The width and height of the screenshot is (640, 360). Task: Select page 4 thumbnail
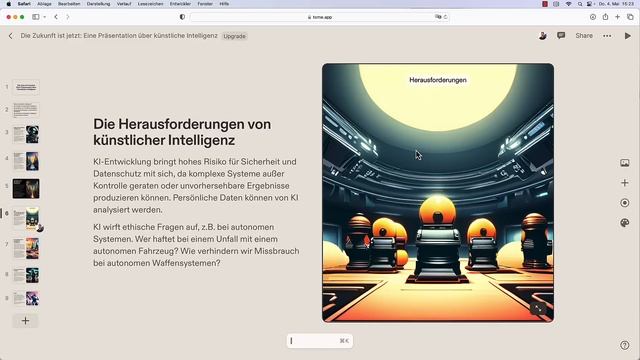pos(26,161)
